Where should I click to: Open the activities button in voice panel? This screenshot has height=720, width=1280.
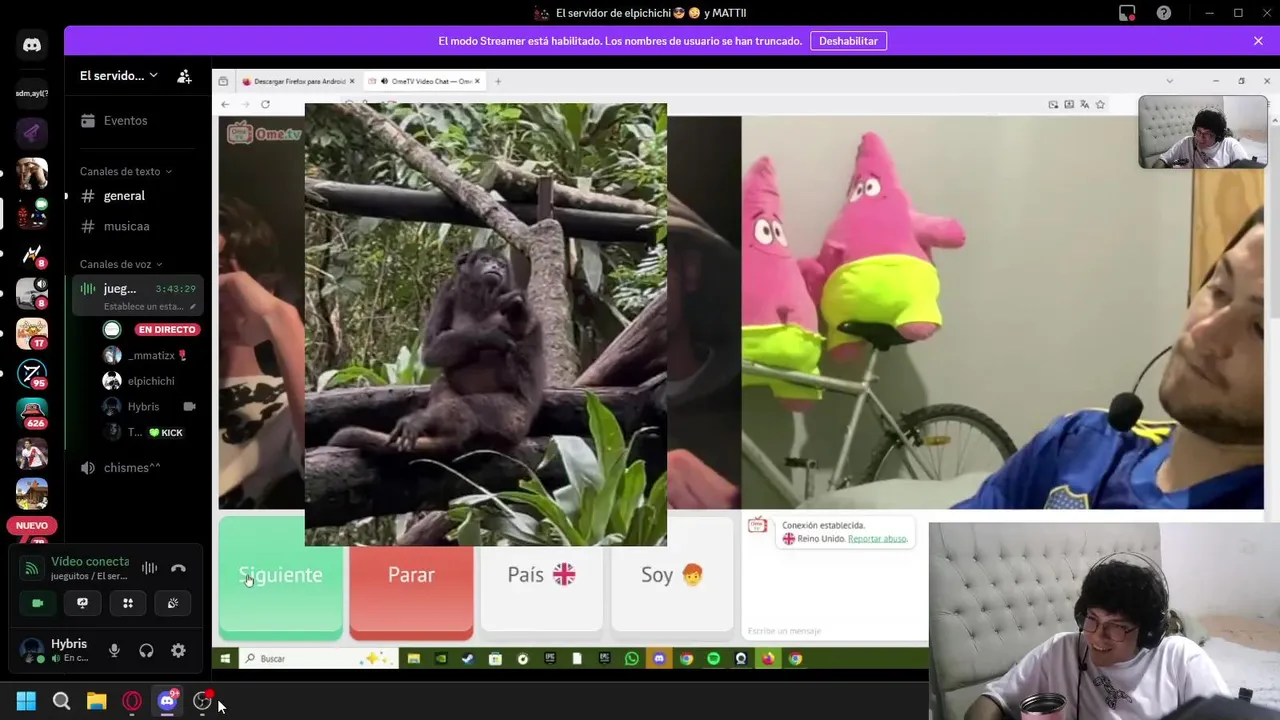click(127, 603)
